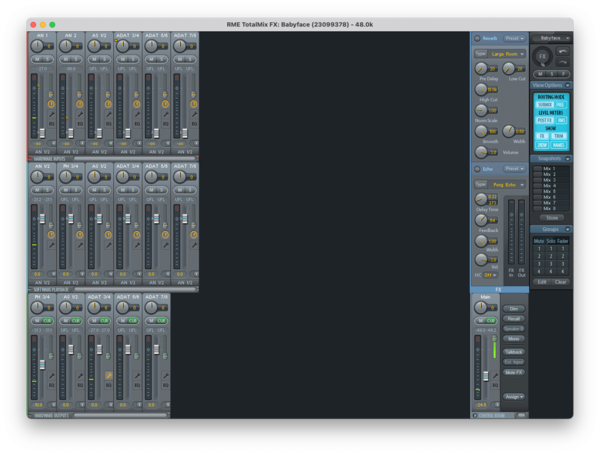Click the fader handle on Main strip
600x454 pixels.
click(486, 376)
